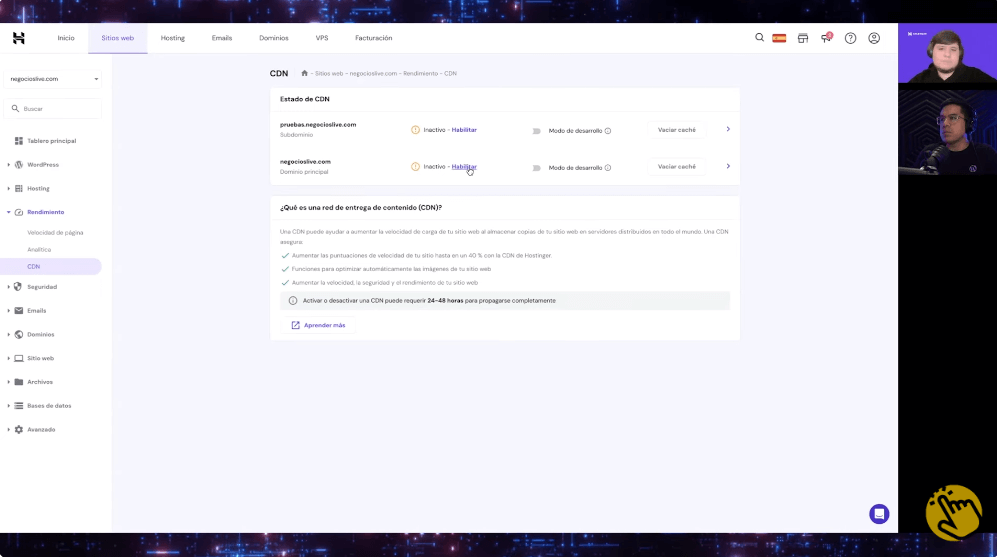997x557 pixels.
Task: Open the chat support bubble icon
Action: pyautogui.click(x=879, y=514)
